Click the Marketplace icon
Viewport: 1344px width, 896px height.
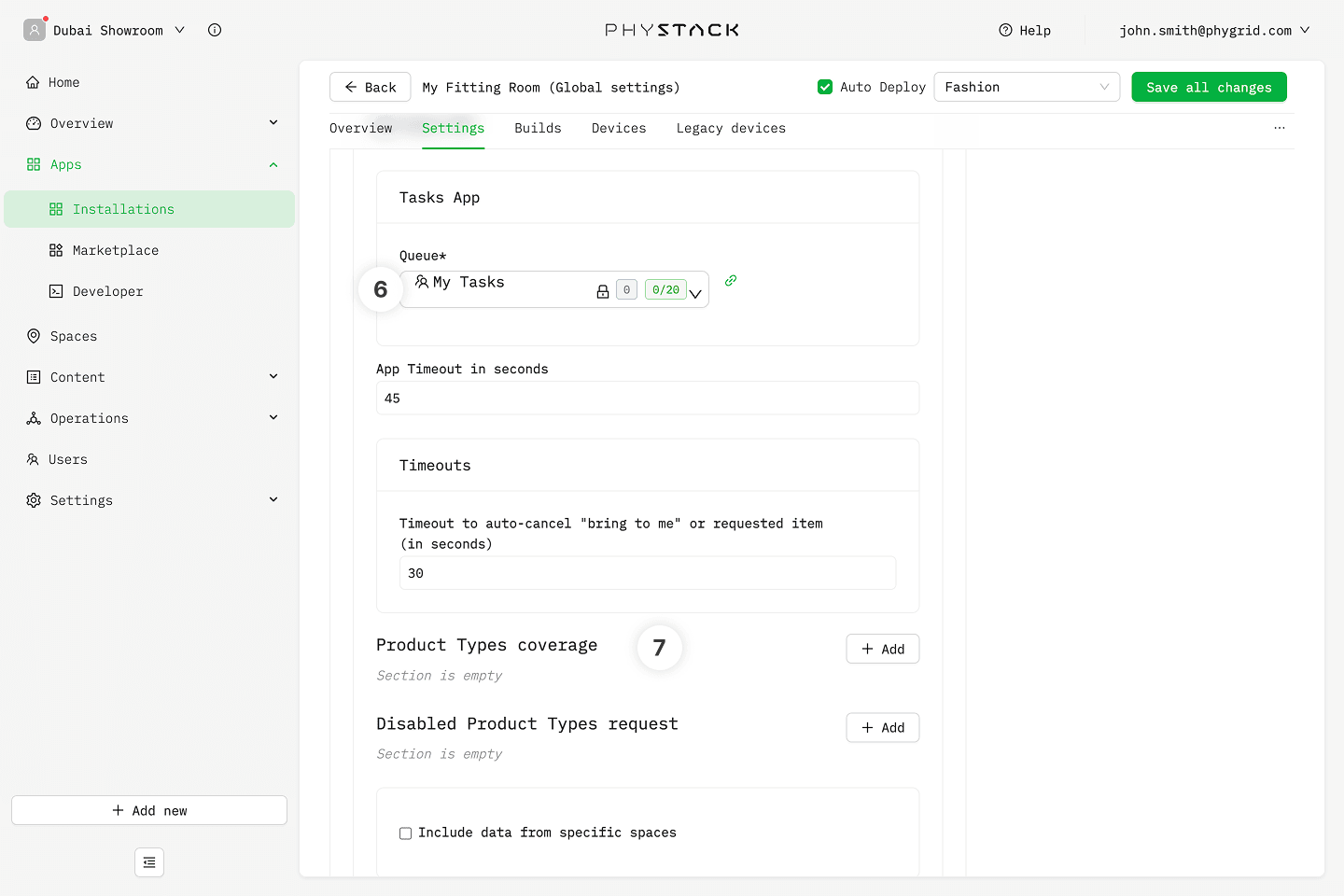click(56, 250)
